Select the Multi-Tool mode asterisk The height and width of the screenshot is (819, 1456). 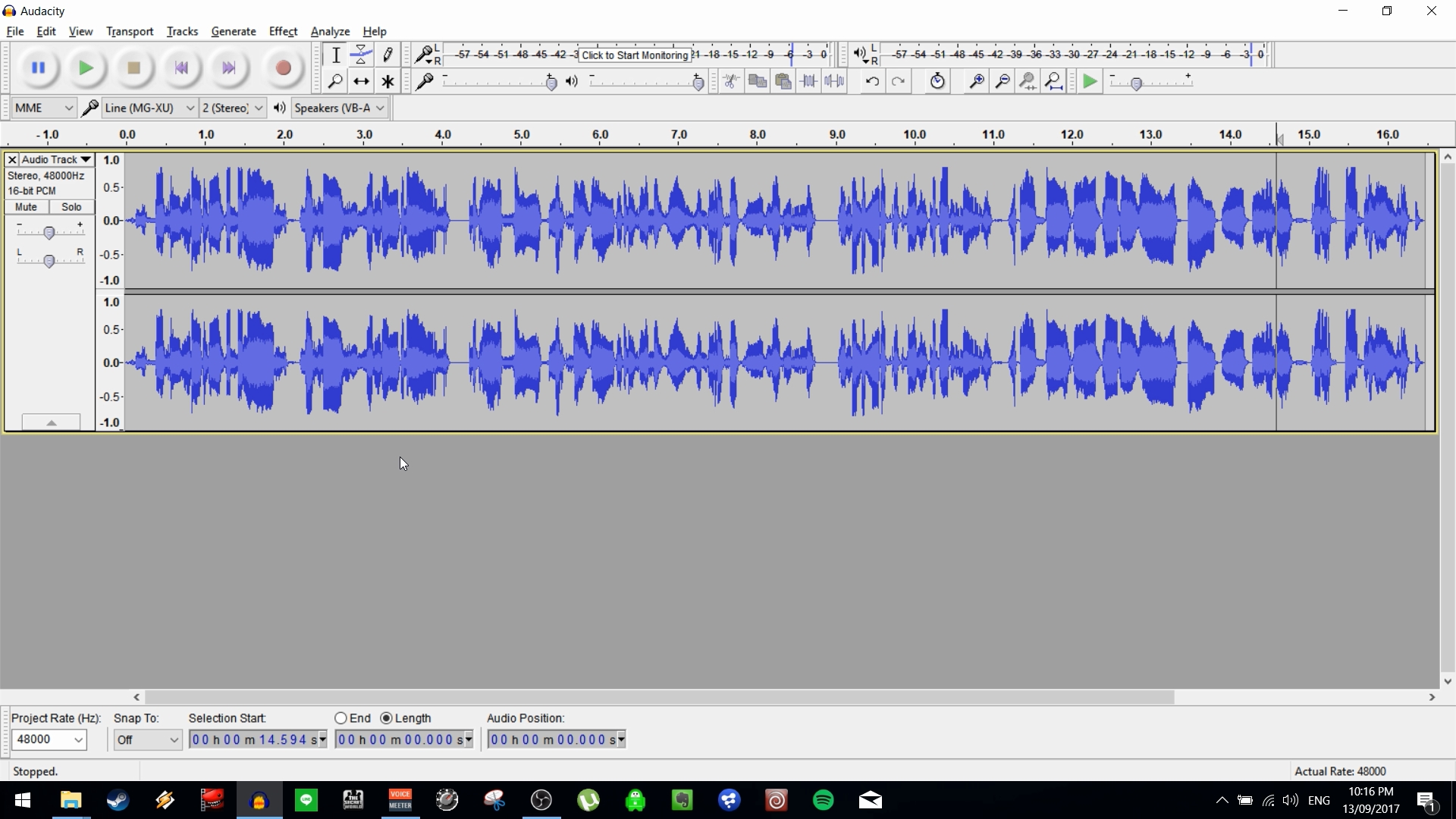[388, 81]
